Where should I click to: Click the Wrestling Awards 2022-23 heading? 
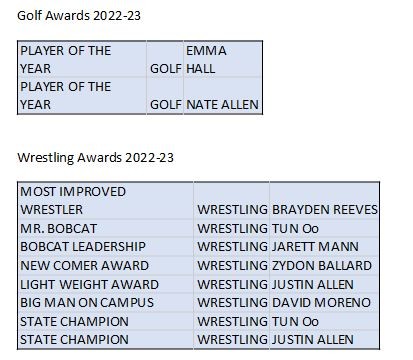click(x=96, y=157)
